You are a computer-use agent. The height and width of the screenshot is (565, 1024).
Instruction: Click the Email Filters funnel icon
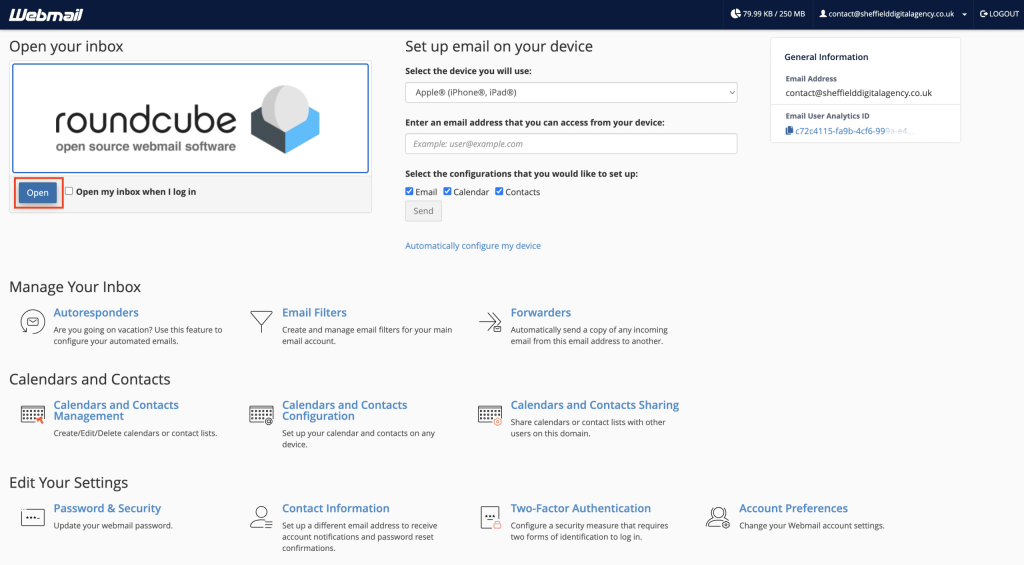(x=261, y=321)
